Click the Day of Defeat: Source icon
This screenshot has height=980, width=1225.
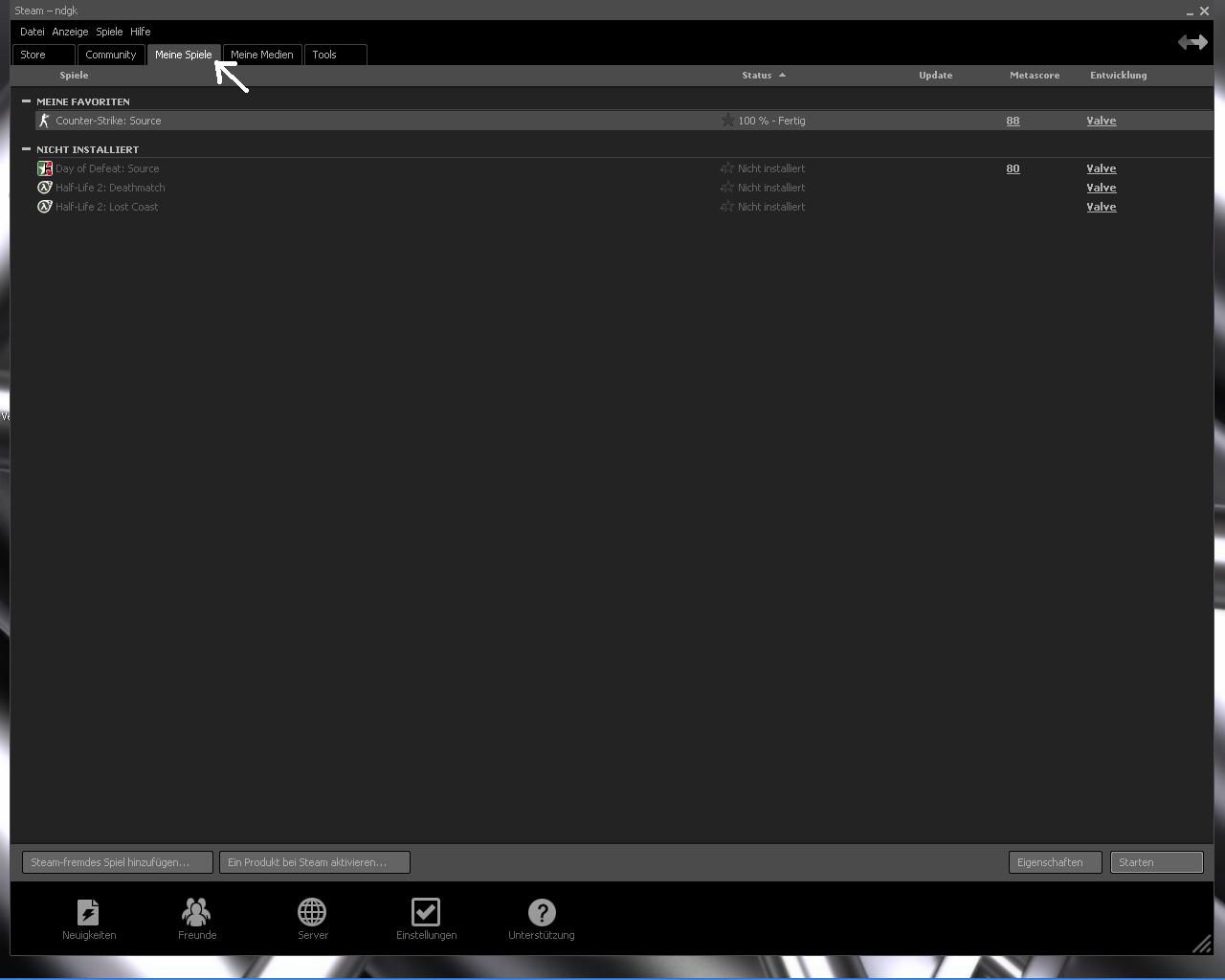click(x=44, y=168)
